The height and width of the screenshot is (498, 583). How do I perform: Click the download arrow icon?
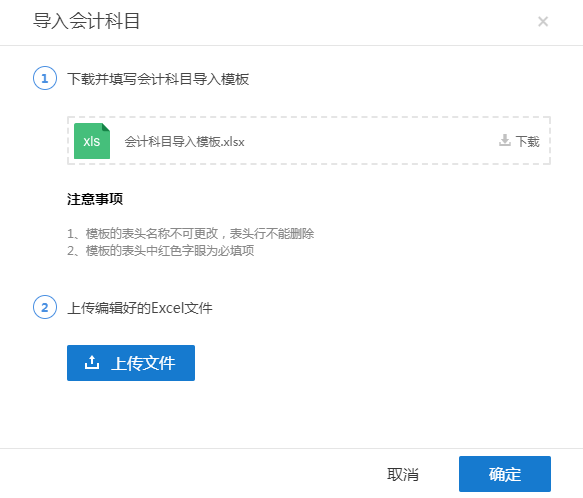pos(505,141)
